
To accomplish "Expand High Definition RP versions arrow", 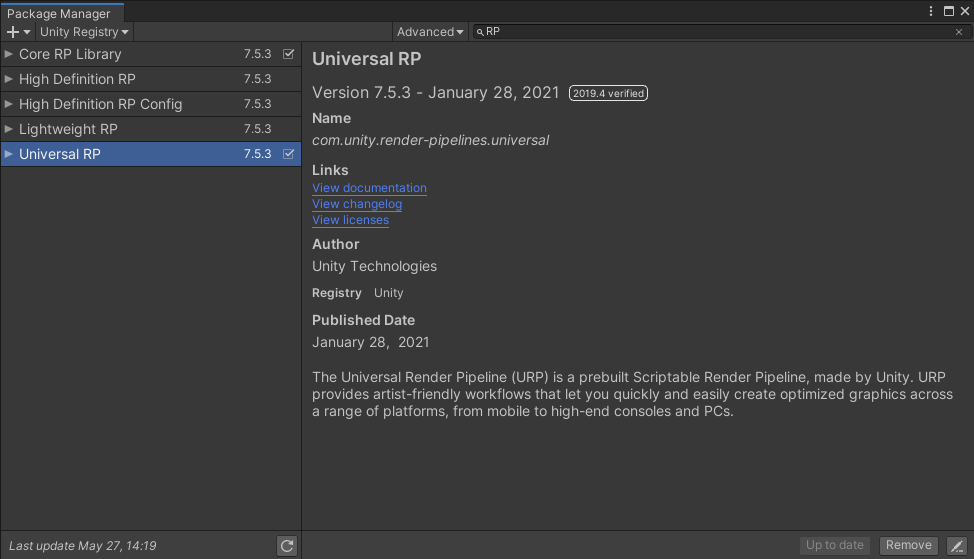I will tap(9, 79).
